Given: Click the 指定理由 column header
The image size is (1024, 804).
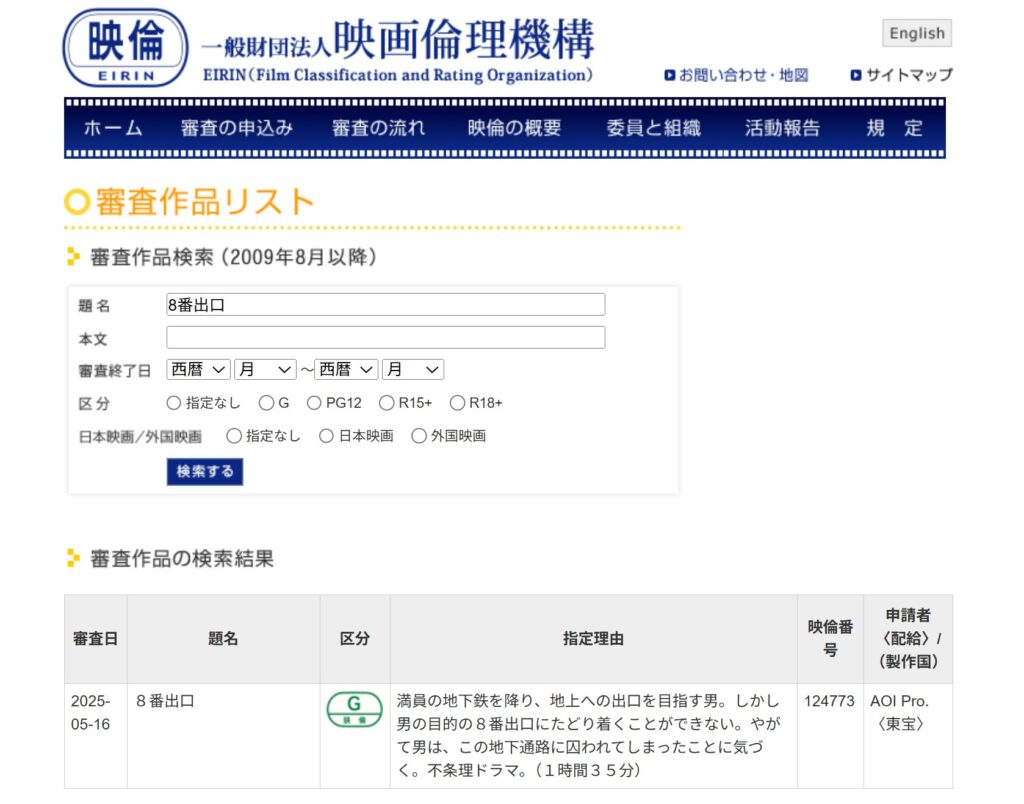Looking at the screenshot, I should tap(593, 639).
